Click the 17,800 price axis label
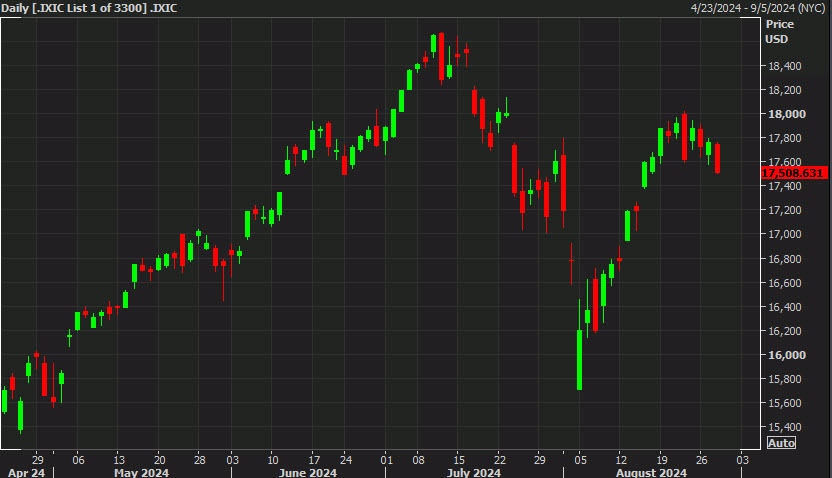The width and height of the screenshot is (832, 478). 785,138
